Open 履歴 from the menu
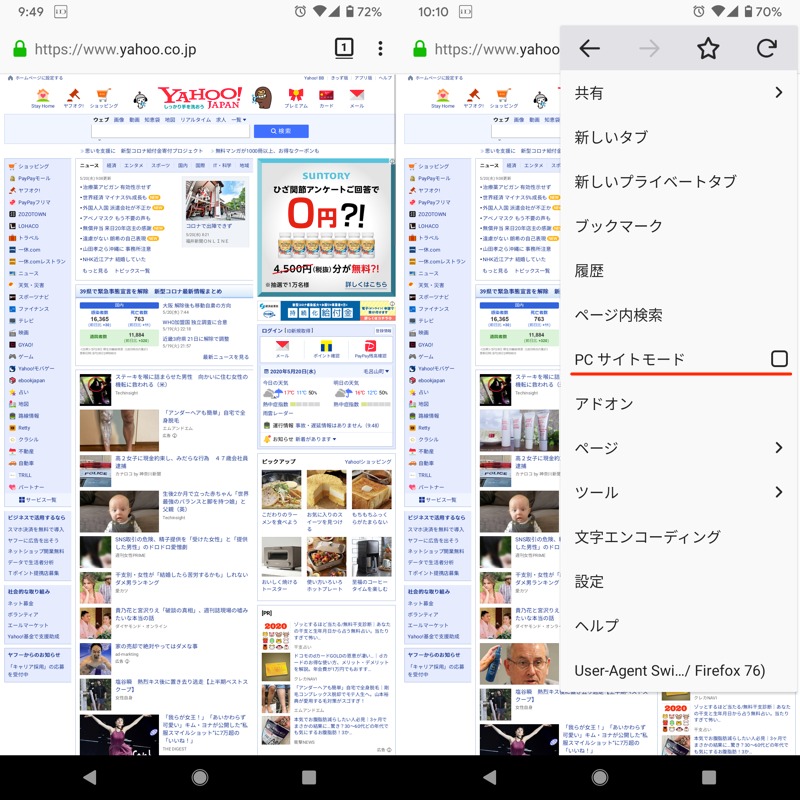 tap(589, 270)
